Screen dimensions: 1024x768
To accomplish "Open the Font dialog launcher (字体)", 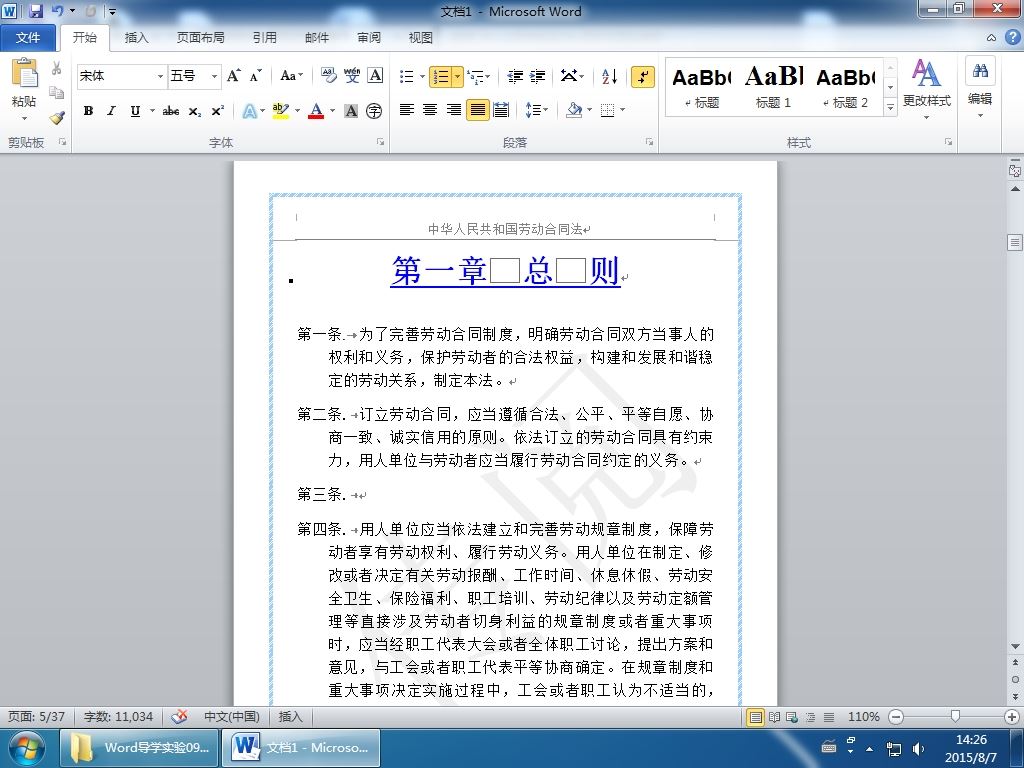I will pos(380,142).
